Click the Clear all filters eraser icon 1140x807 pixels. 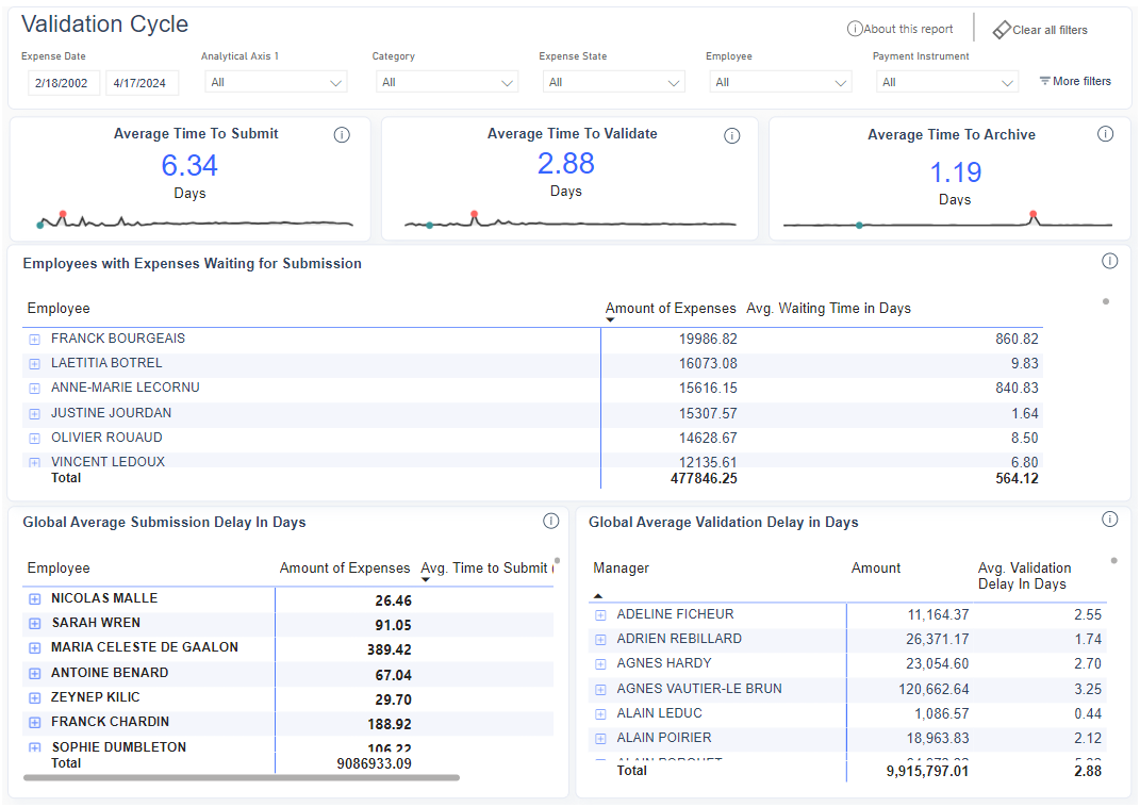point(1001,30)
